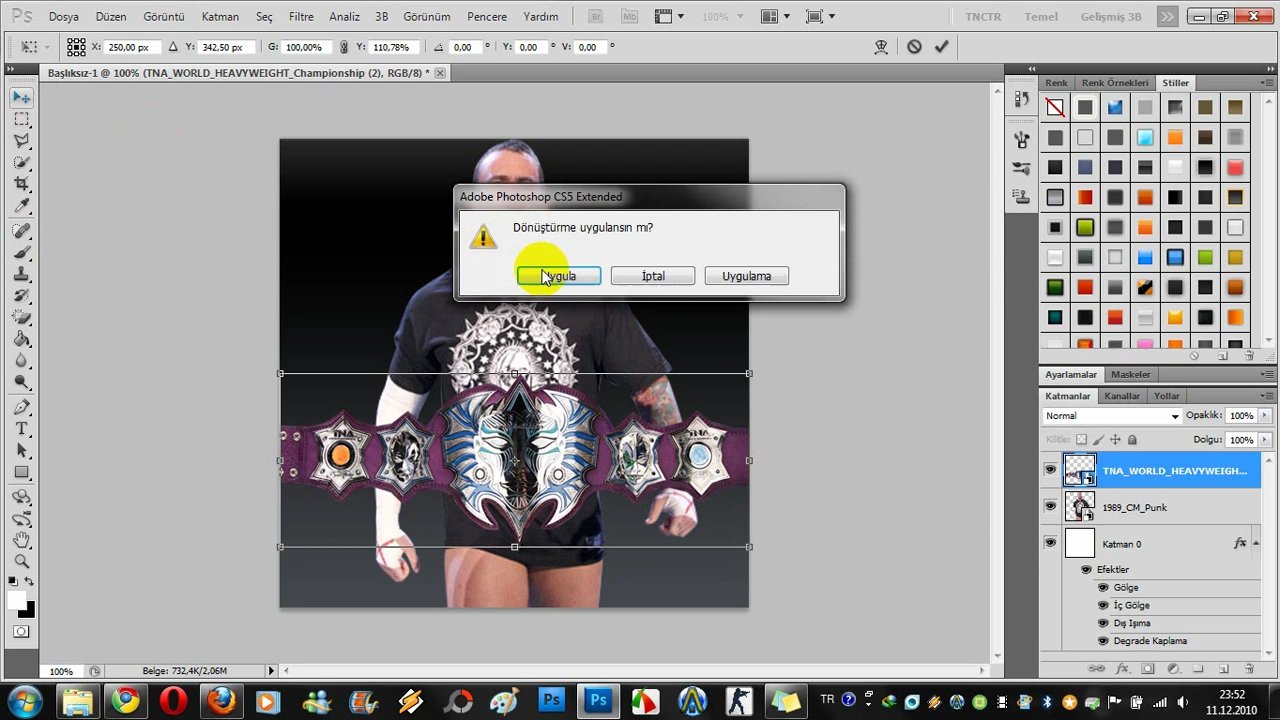This screenshot has width=1280, height=720.
Task: Switch to the Renk Örnekleri tab
Action: (x=1115, y=83)
